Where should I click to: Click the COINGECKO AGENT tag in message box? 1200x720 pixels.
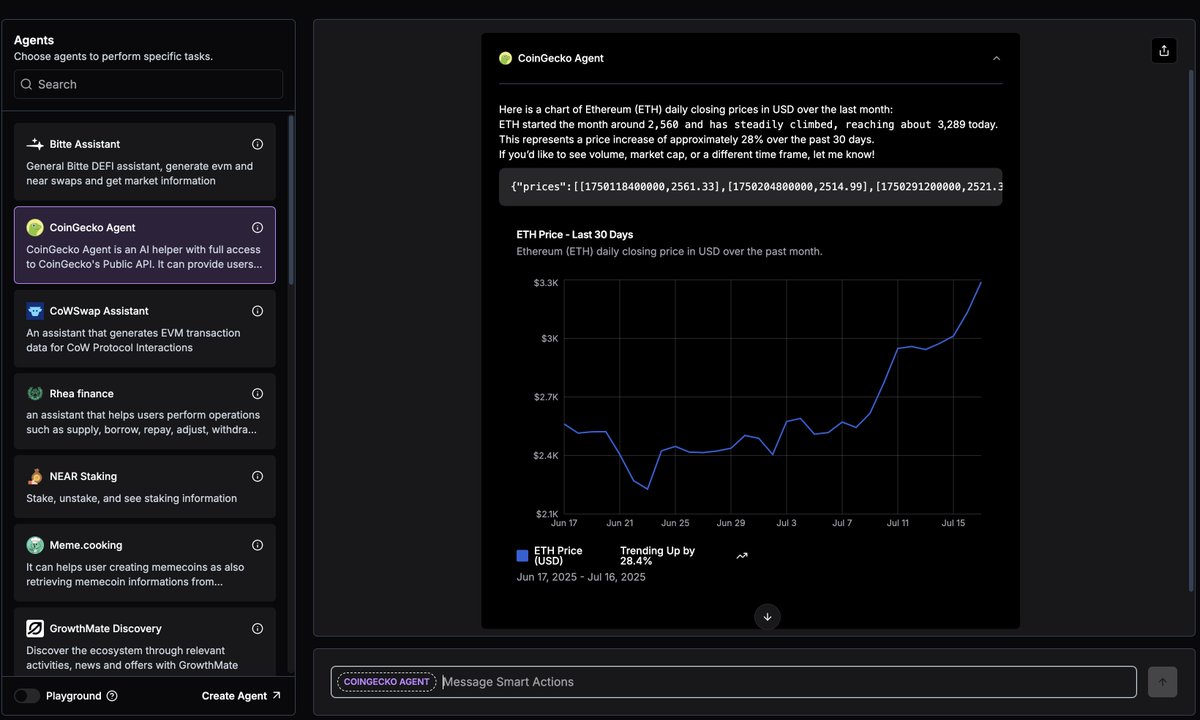click(x=387, y=682)
